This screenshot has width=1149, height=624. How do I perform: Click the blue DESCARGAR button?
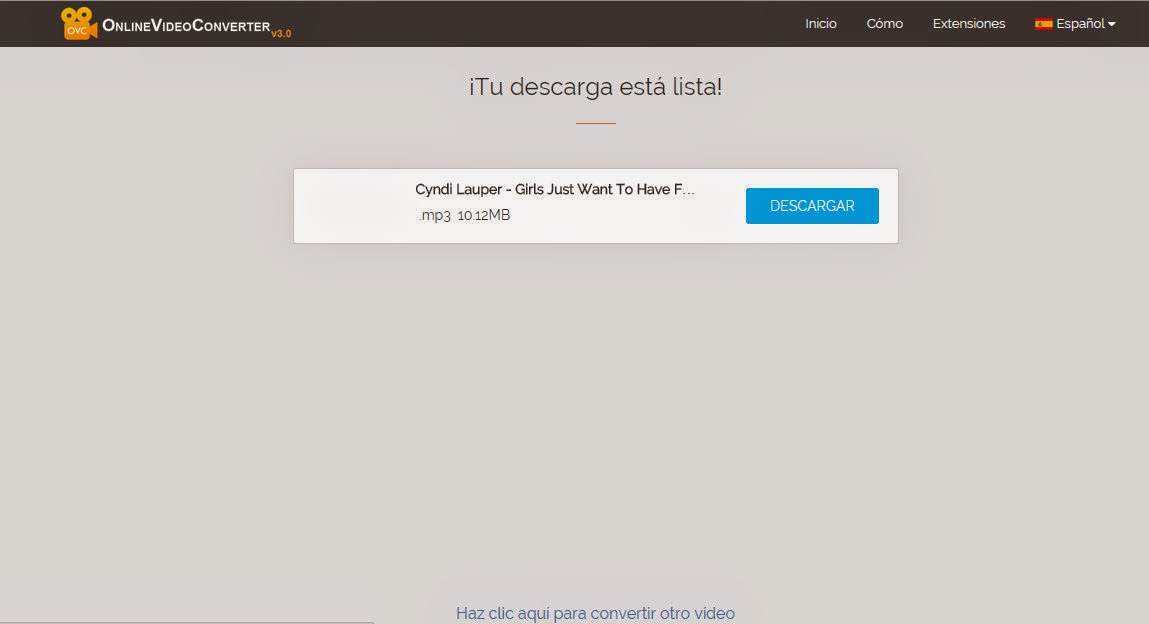[x=812, y=206]
